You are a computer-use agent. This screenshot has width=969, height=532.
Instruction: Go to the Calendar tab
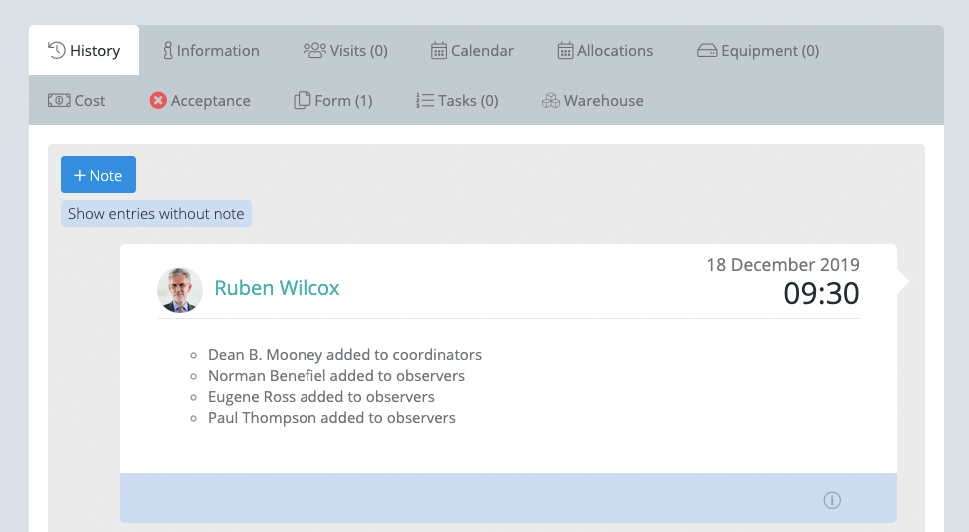click(x=472, y=51)
